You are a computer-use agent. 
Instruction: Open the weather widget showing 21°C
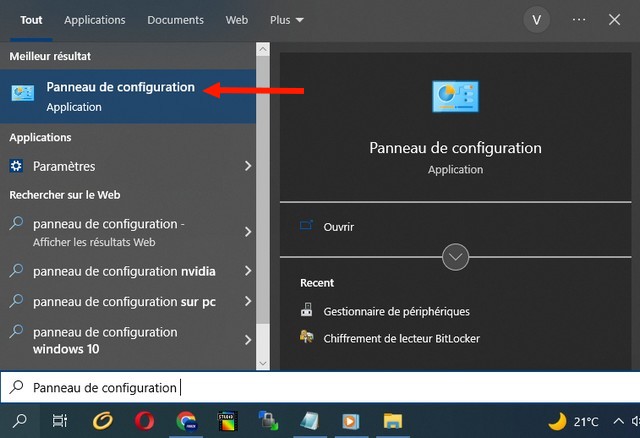pos(574,421)
